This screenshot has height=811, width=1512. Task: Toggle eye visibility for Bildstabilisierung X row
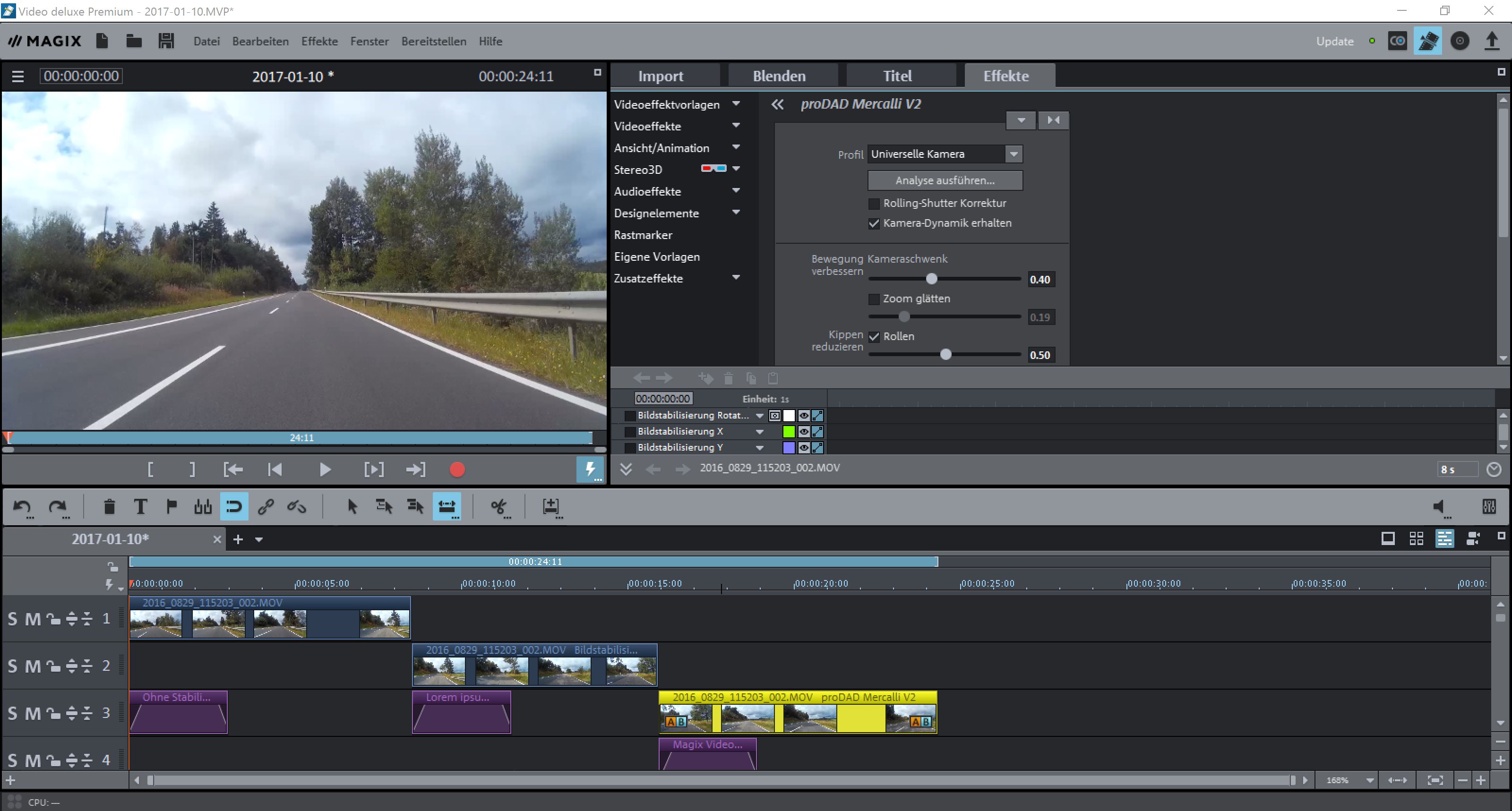[804, 431]
